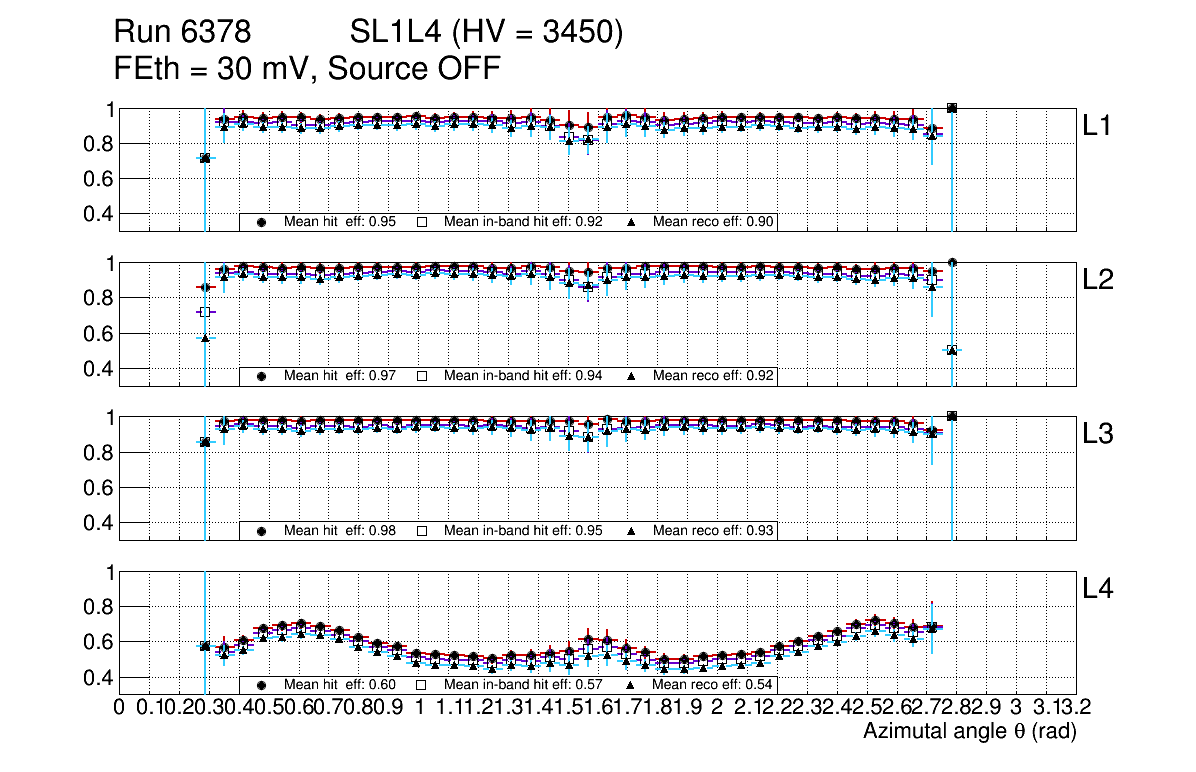Click the L4 panel label
1196x772 pixels.
(x=1098, y=590)
